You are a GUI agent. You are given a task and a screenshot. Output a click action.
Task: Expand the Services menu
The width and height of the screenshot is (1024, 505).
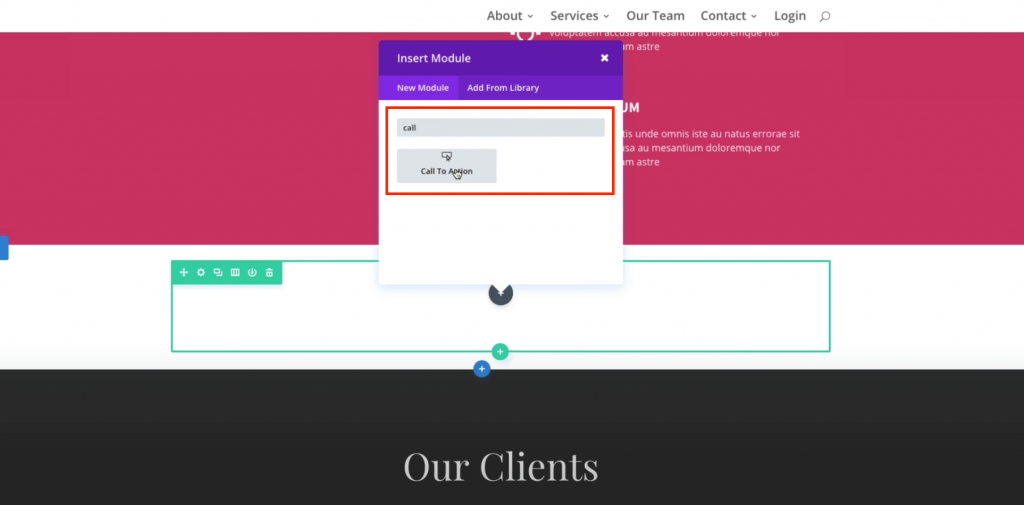tap(580, 16)
